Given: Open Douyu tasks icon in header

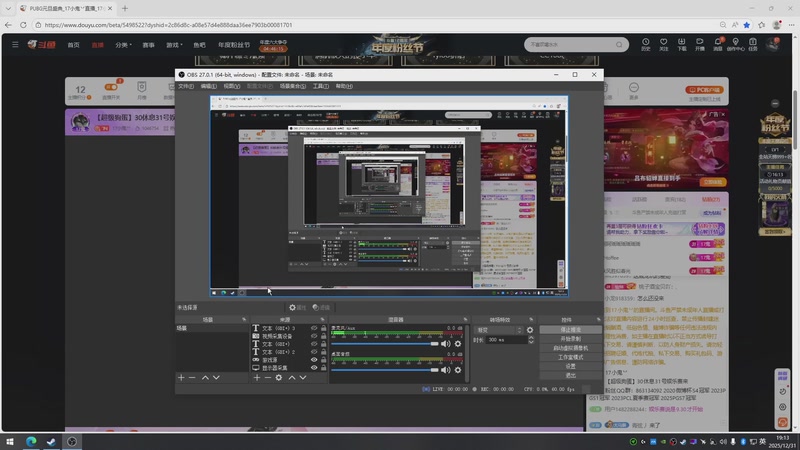Looking at the screenshot, I should pyautogui.click(x=753, y=44).
